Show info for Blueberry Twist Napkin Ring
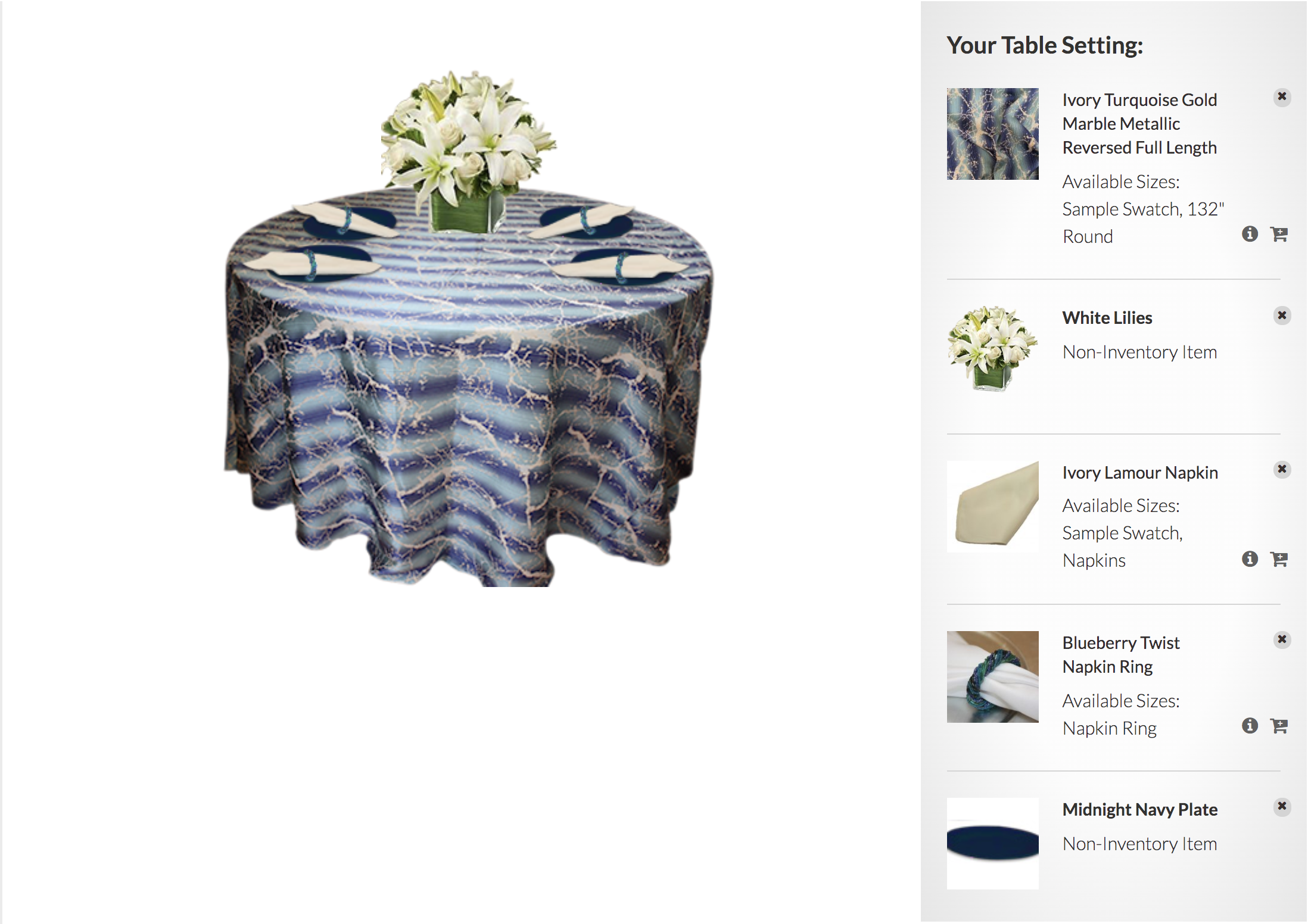The image size is (1308, 924). tap(1250, 726)
